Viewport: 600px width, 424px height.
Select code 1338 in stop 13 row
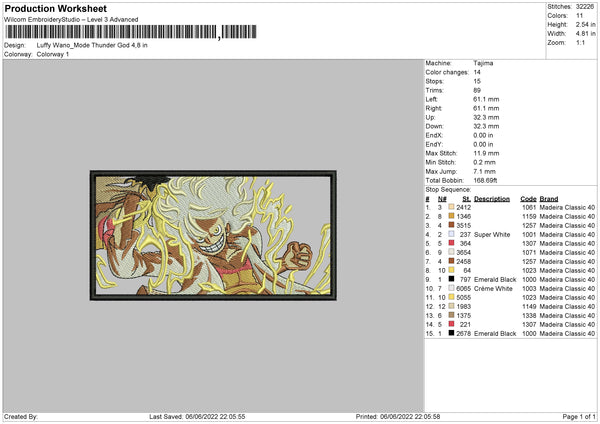coord(529,316)
